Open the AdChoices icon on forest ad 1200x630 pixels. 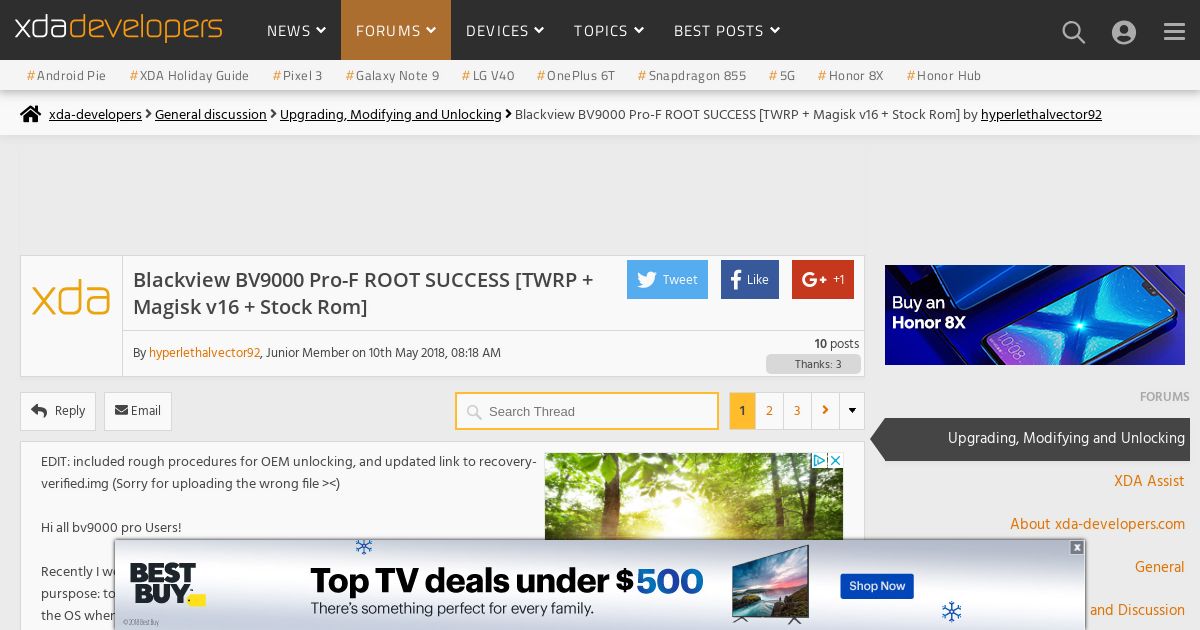pyautogui.click(x=819, y=460)
